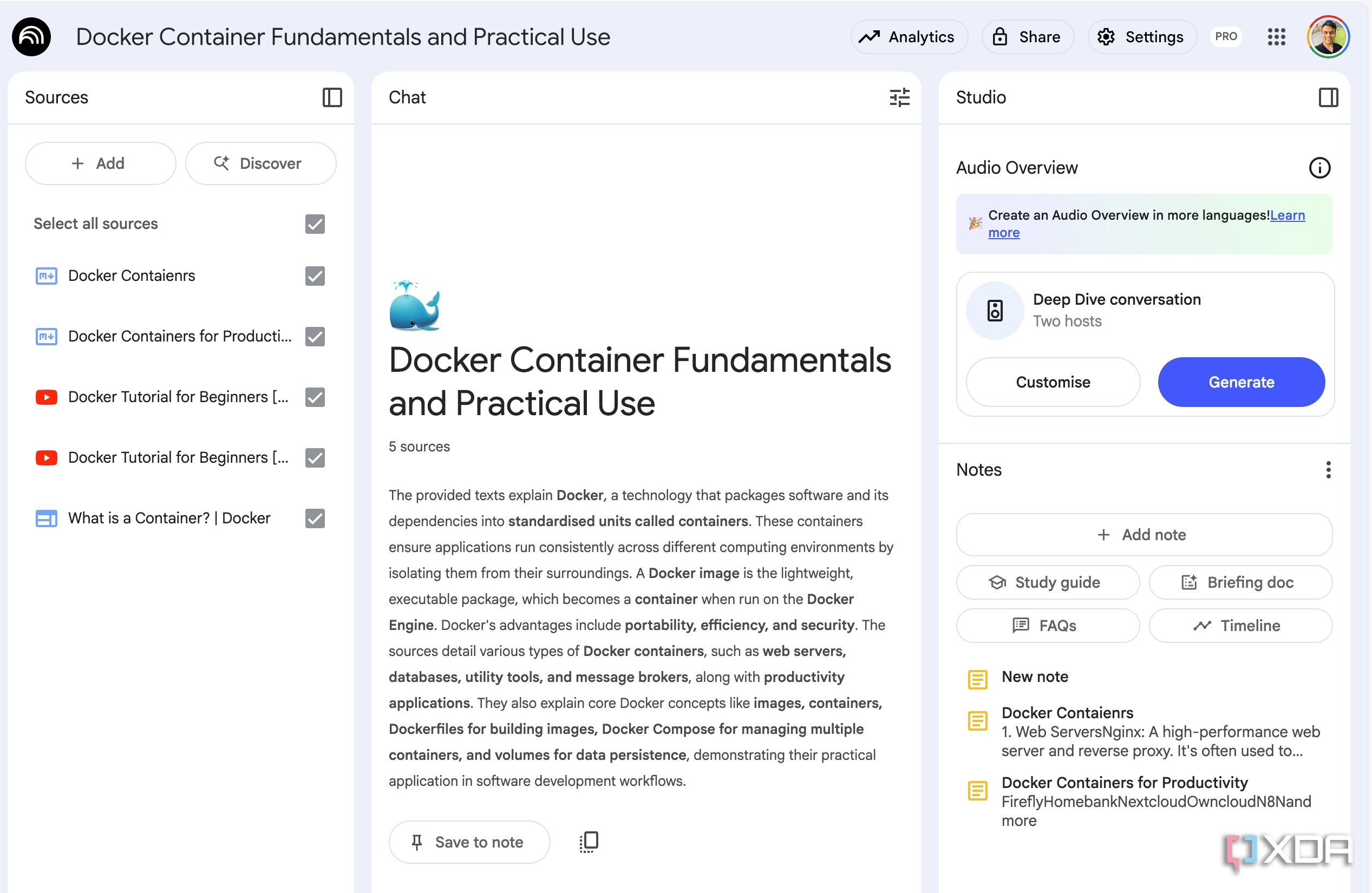
Task: Uncheck the 'Docker Contaienrs' source checkbox
Action: (x=315, y=275)
